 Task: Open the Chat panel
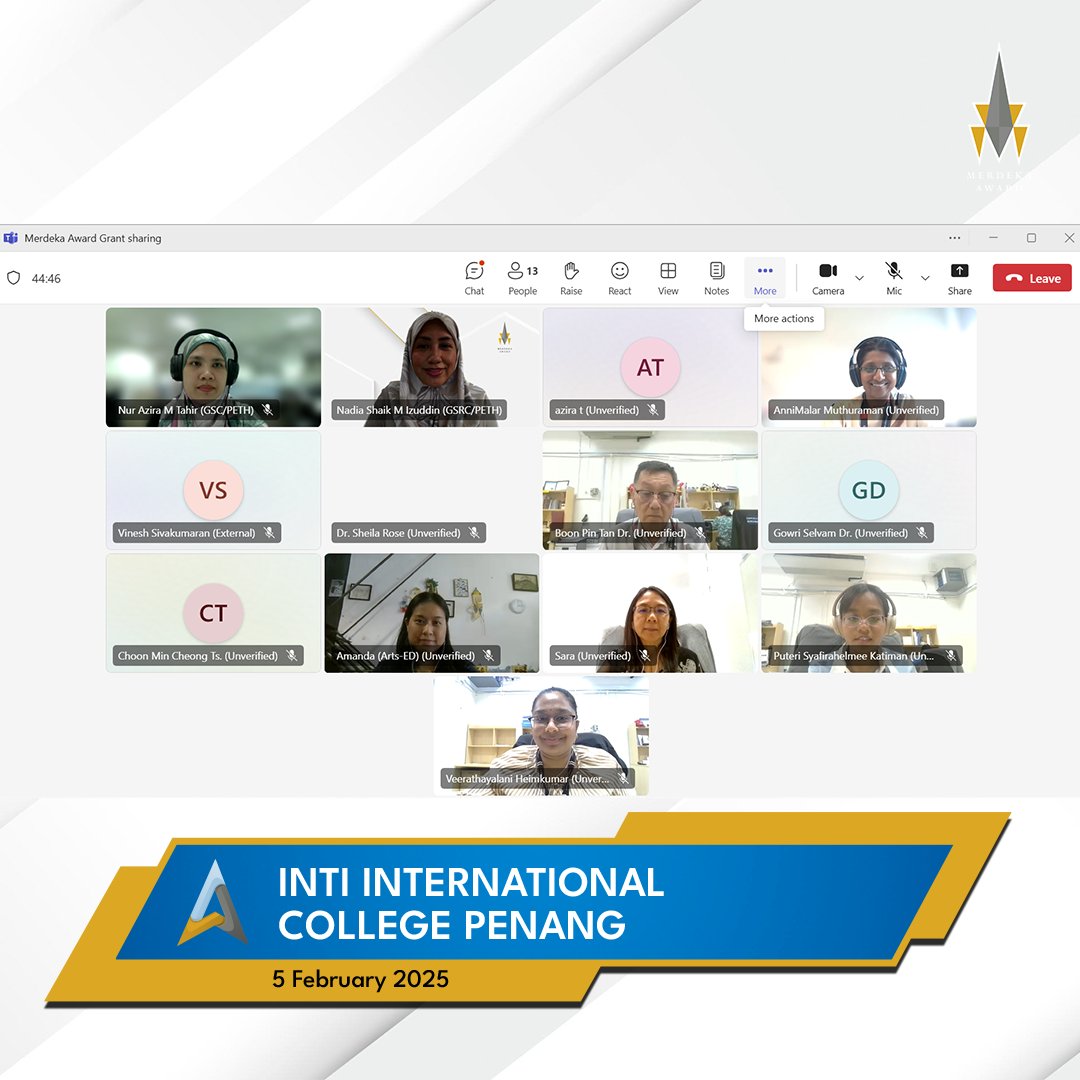click(474, 278)
